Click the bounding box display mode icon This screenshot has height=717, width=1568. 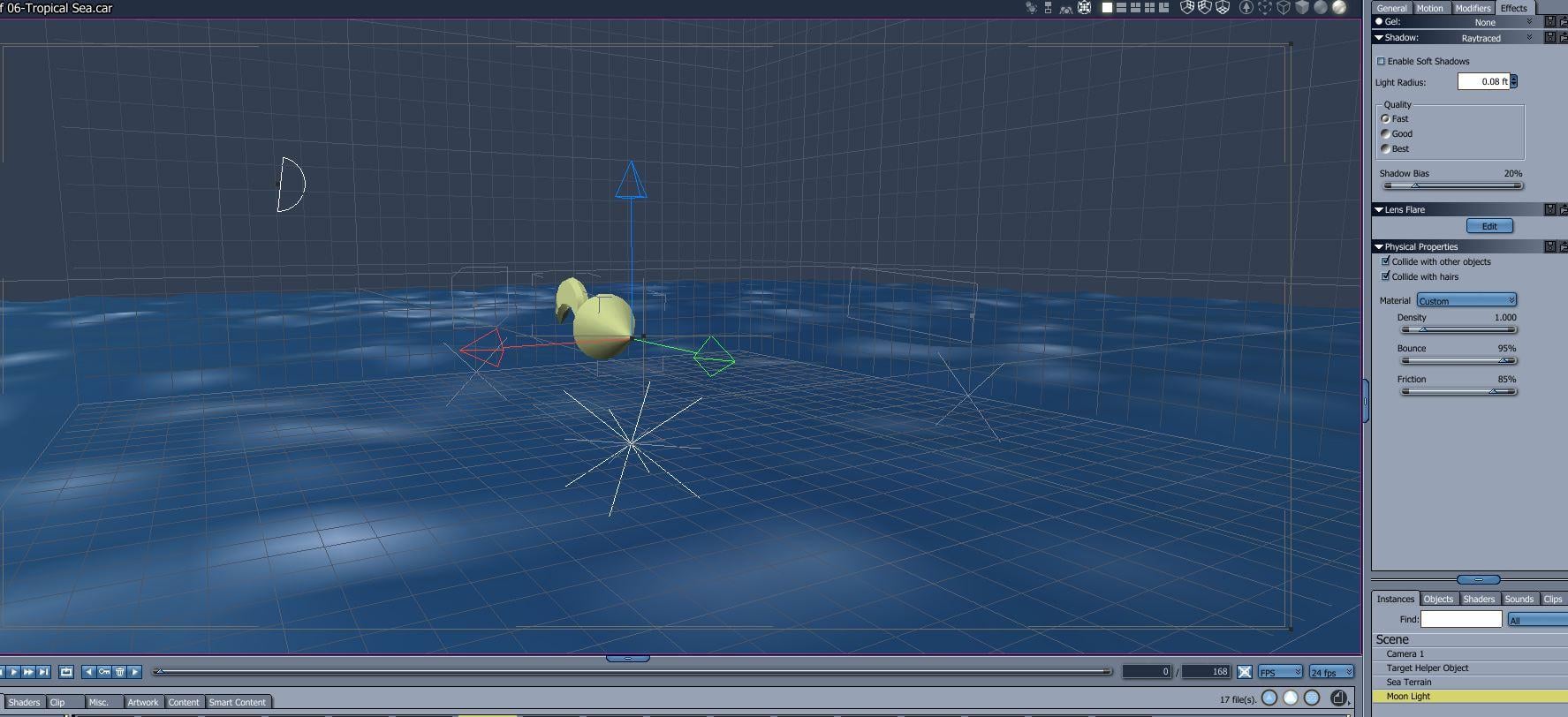click(1265, 8)
